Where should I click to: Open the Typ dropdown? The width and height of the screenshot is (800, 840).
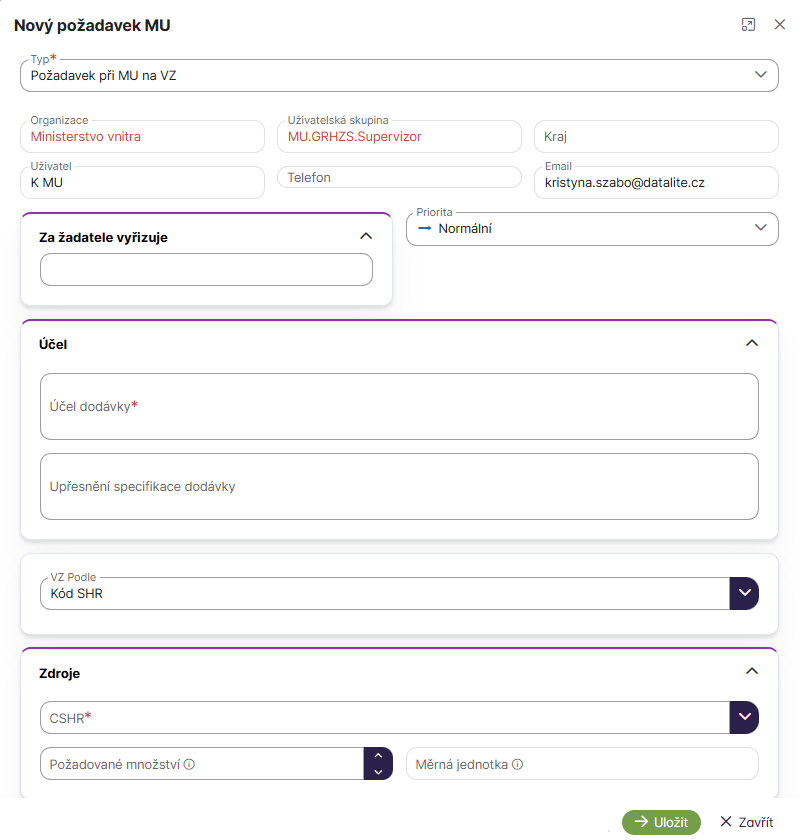coord(760,75)
